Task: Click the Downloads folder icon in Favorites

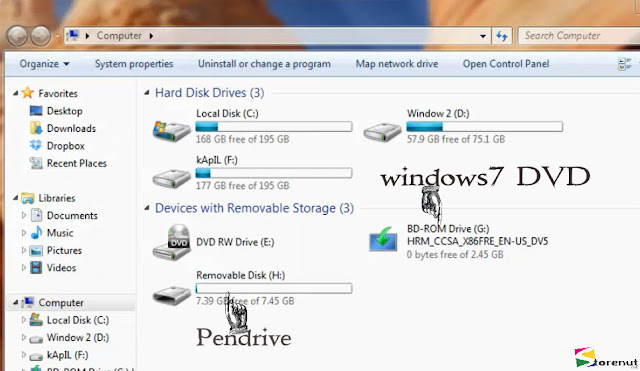Action: [x=36, y=128]
